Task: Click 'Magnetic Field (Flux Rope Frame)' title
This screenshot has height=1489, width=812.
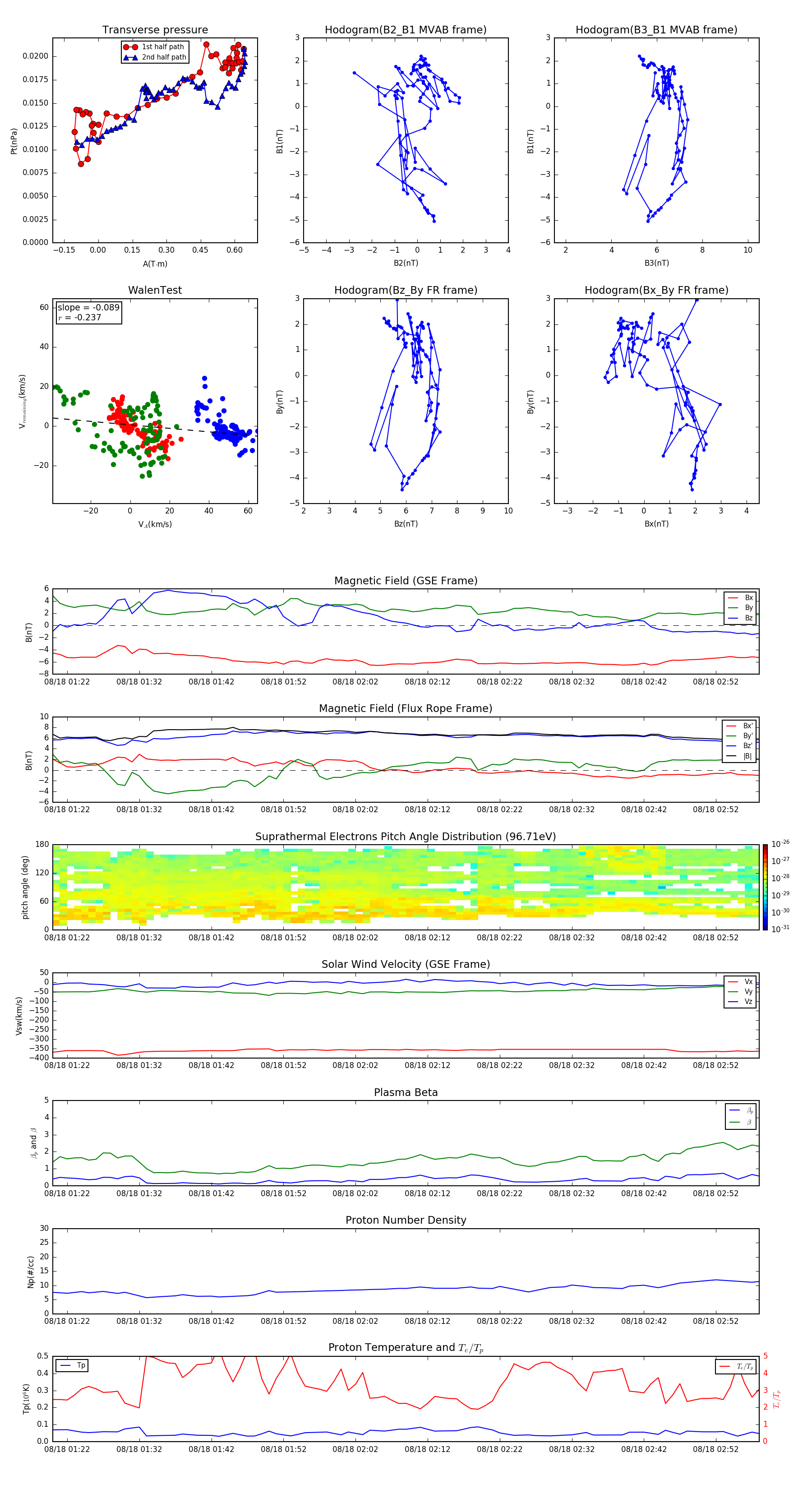Action: pos(406,709)
